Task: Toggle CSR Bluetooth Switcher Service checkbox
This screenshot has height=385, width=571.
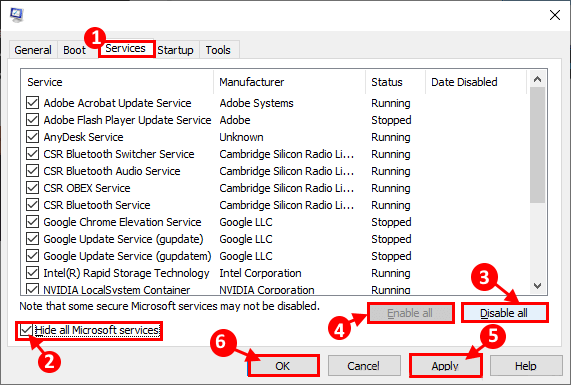Action: [32, 154]
